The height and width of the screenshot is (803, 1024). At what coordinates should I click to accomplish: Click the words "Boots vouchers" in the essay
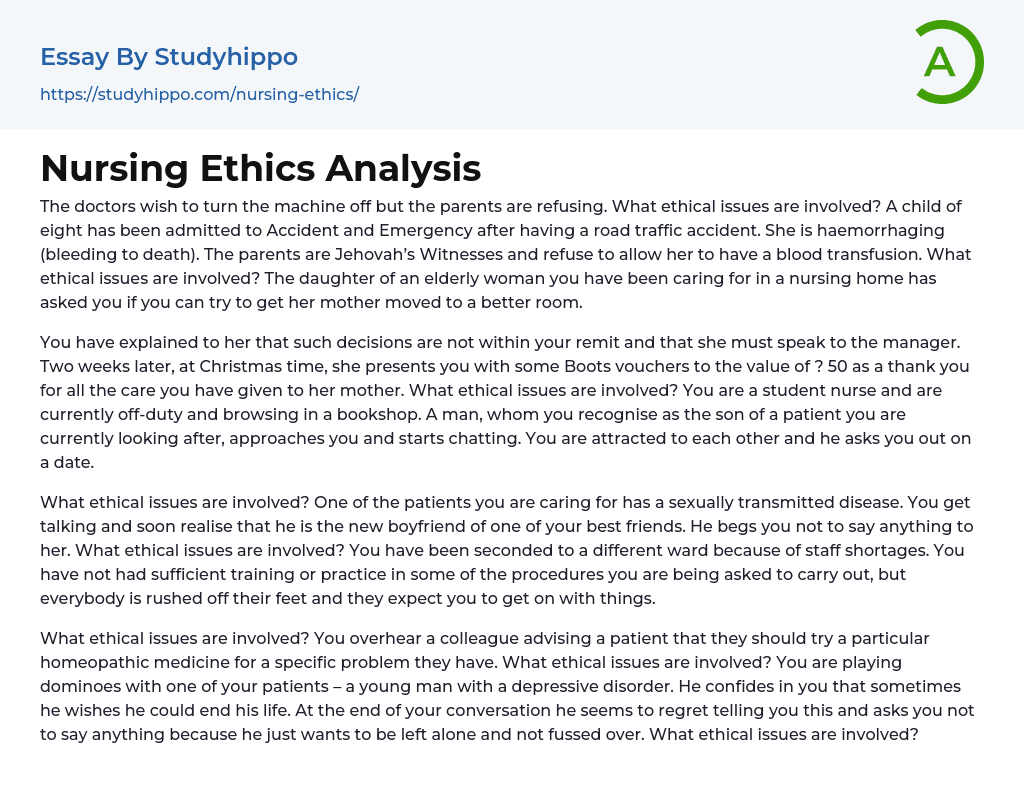coord(599,366)
